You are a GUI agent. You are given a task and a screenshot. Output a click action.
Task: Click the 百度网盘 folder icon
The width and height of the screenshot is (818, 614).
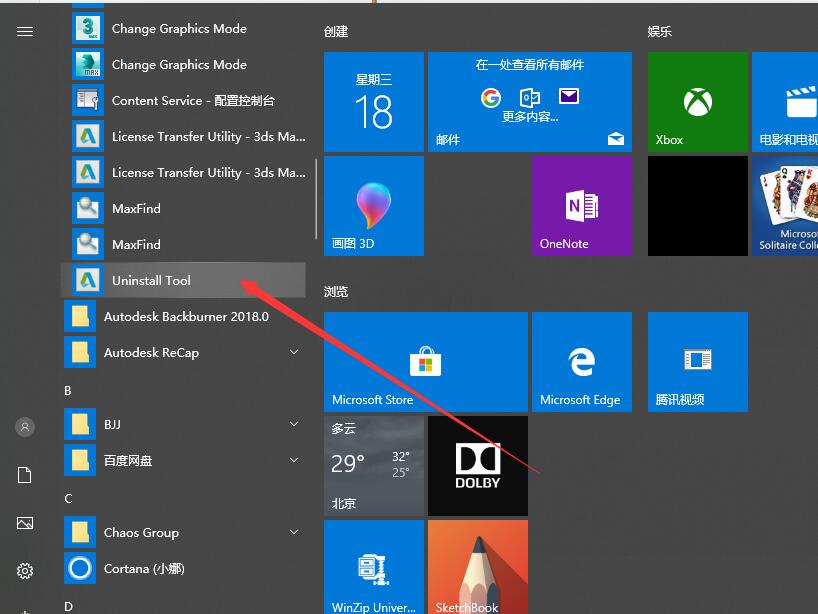tap(80, 460)
